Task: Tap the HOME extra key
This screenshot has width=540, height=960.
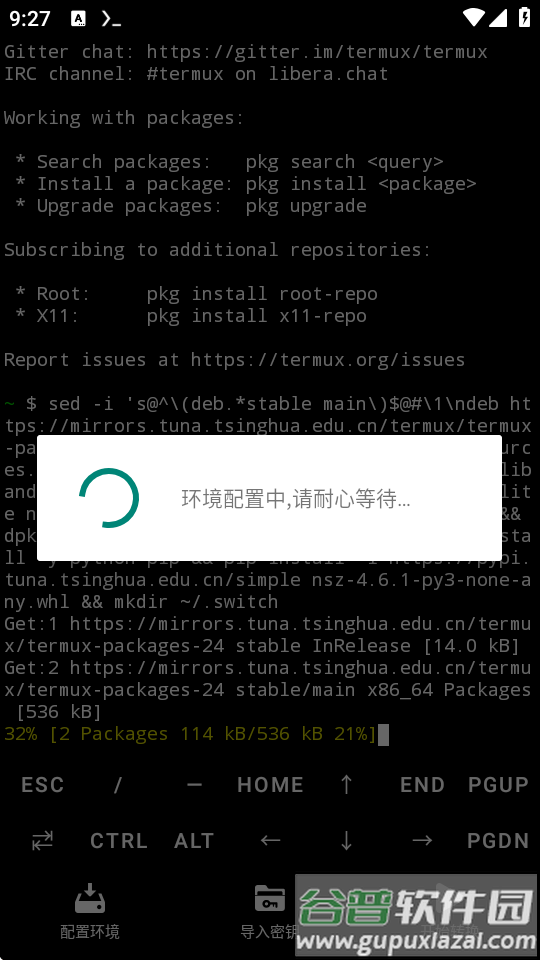Action: [270, 785]
